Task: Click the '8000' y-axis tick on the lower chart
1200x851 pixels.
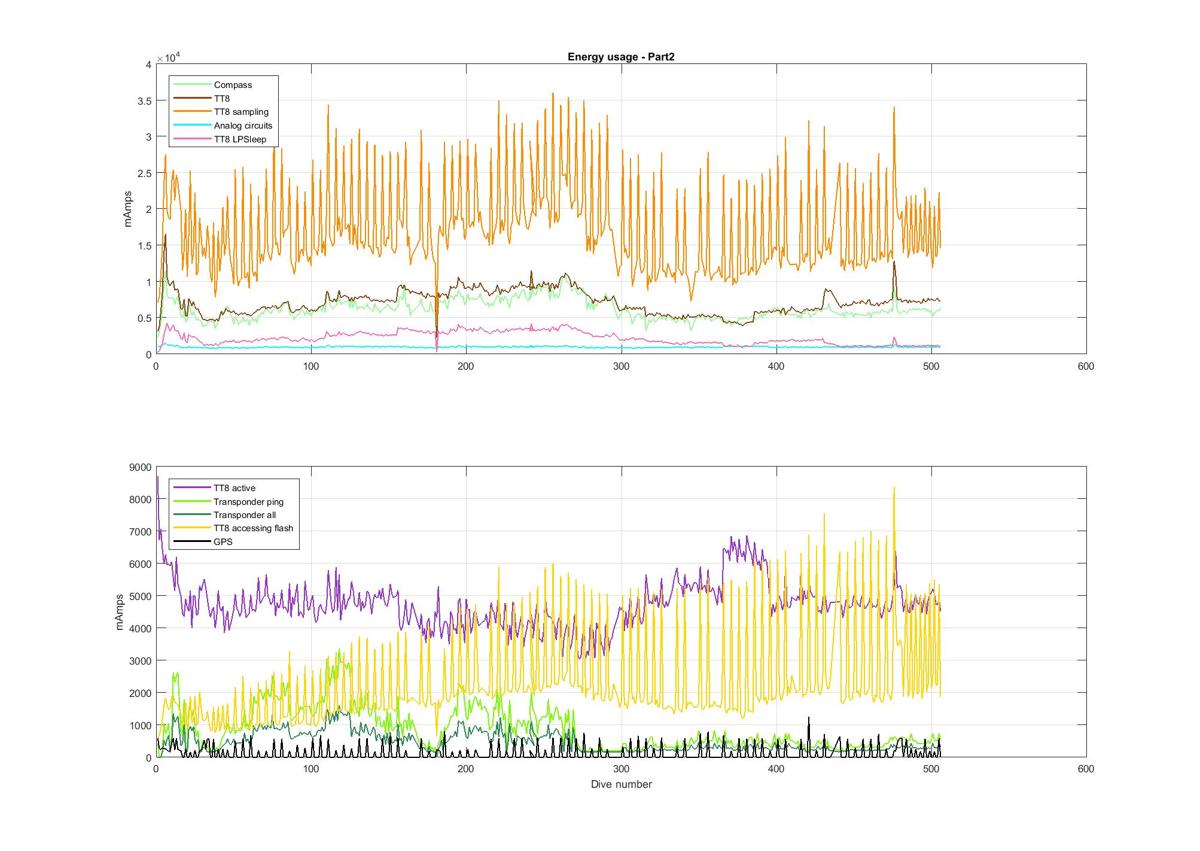Action: (x=140, y=499)
